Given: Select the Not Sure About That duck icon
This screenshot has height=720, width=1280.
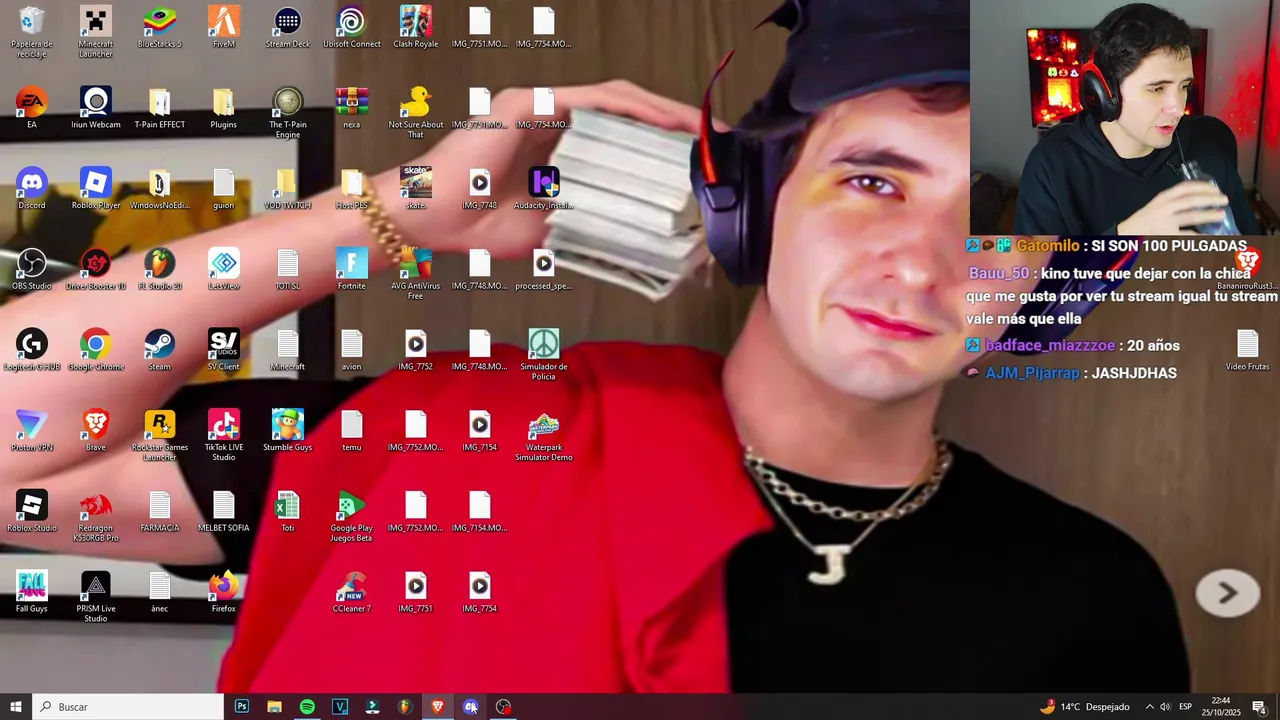Looking at the screenshot, I should pyautogui.click(x=416, y=113).
